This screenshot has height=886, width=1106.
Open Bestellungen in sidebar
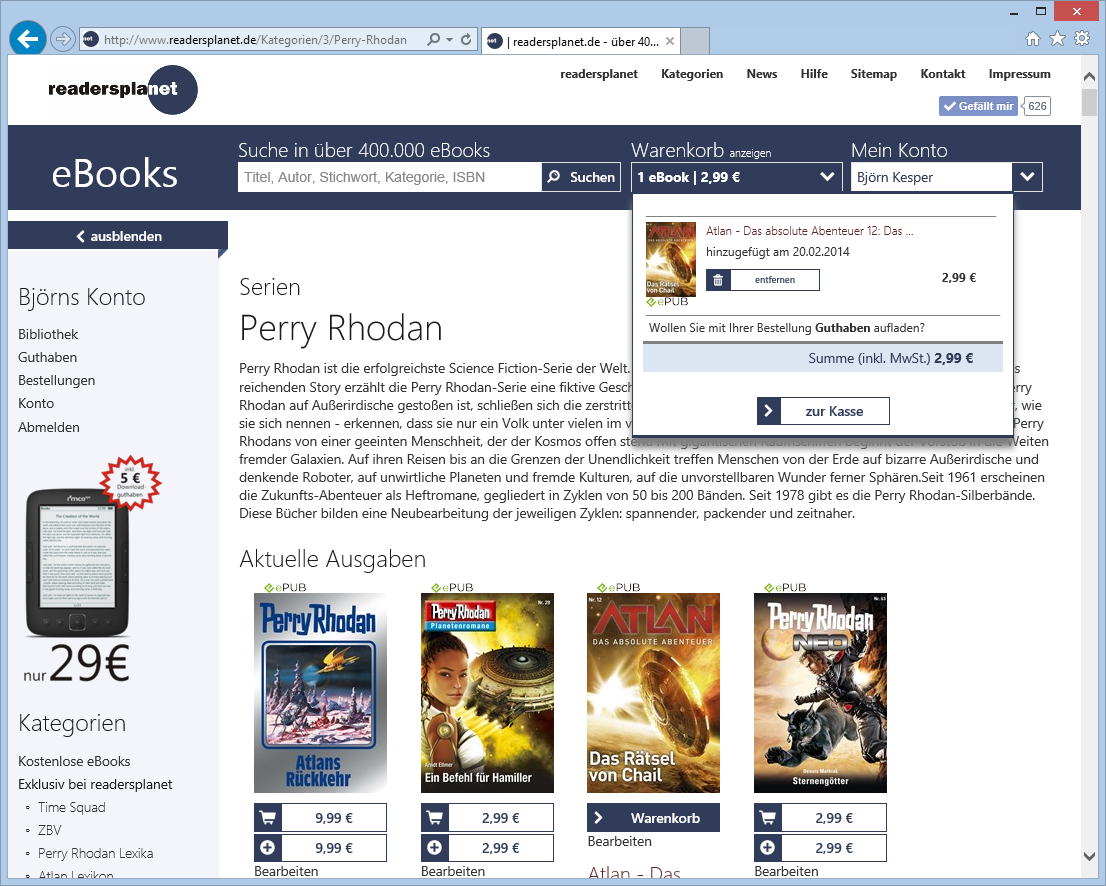[56, 380]
